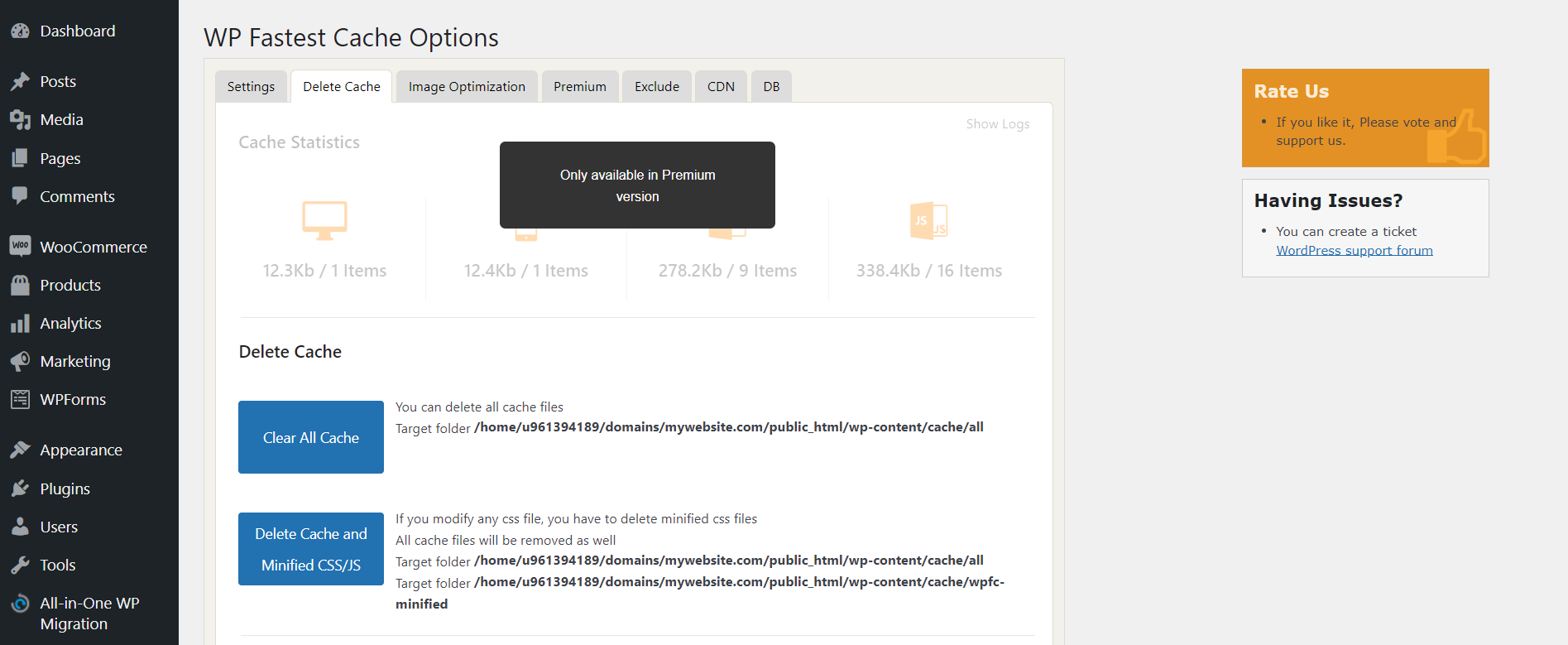Switch to the Settings tab
This screenshot has height=645, width=1568.
click(251, 87)
